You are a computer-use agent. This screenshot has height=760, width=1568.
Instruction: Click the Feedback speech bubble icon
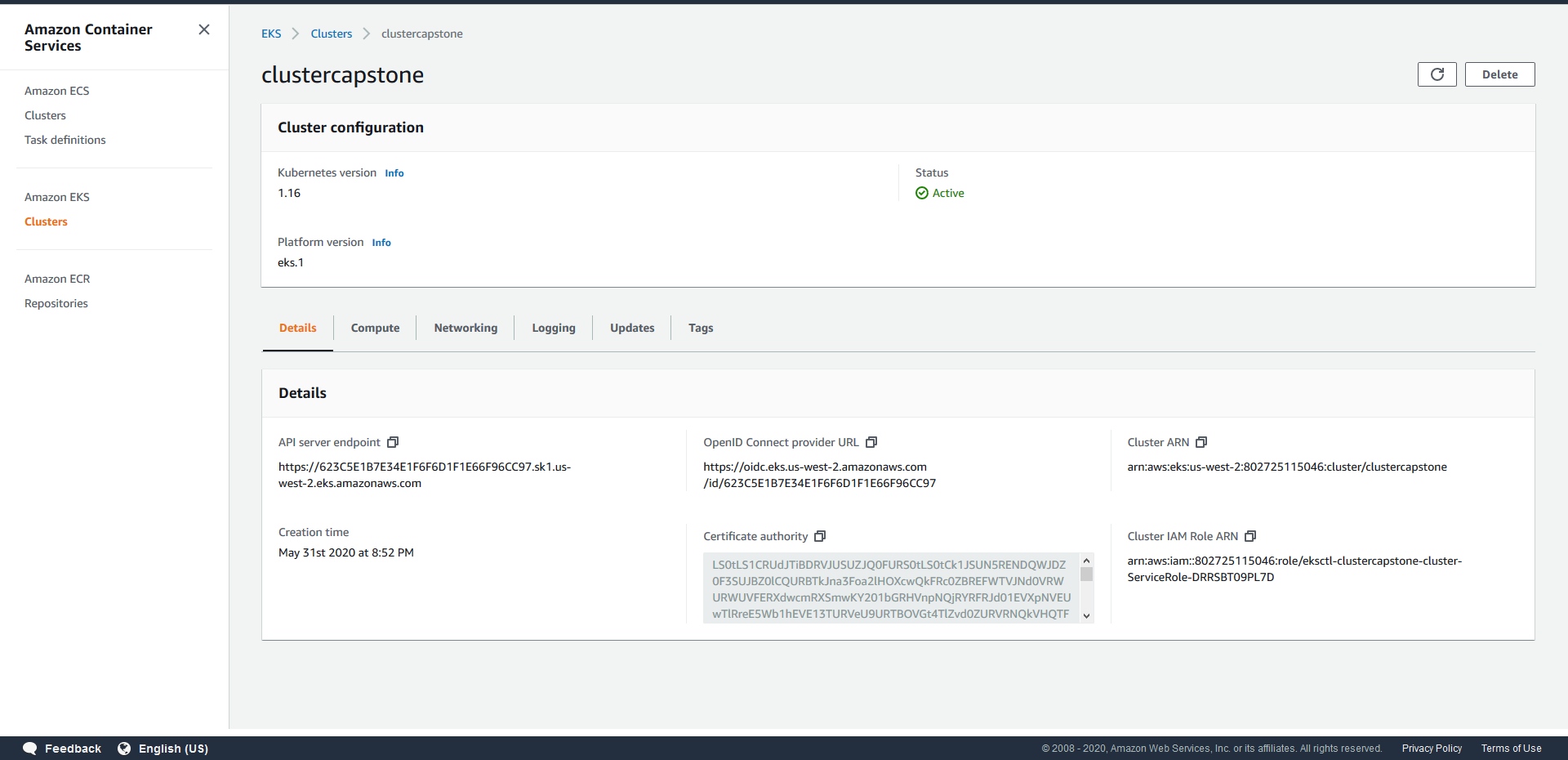tap(30, 749)
